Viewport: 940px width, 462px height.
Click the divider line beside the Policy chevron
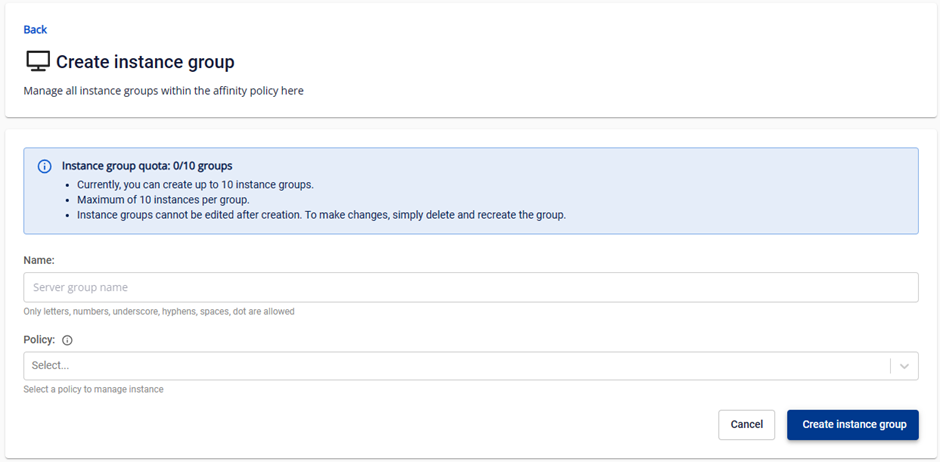[x=890, y=366]
